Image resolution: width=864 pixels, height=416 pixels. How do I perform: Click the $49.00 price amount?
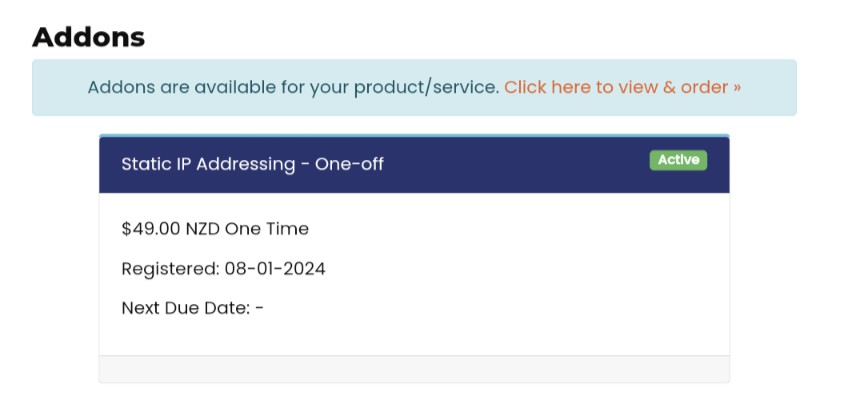[x=150, y=229]
